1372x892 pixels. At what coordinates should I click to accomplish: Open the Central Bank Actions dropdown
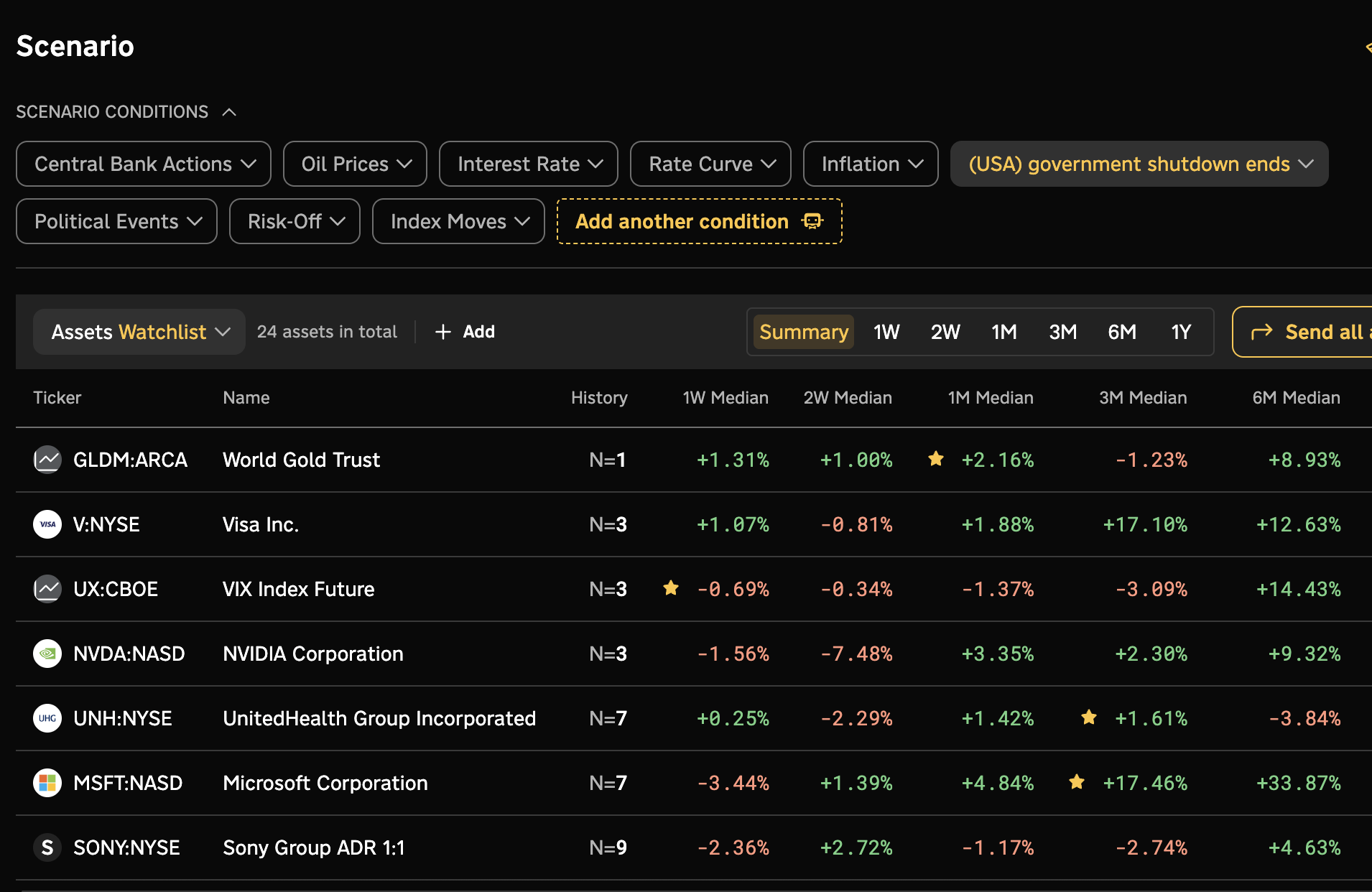[144, 164]
